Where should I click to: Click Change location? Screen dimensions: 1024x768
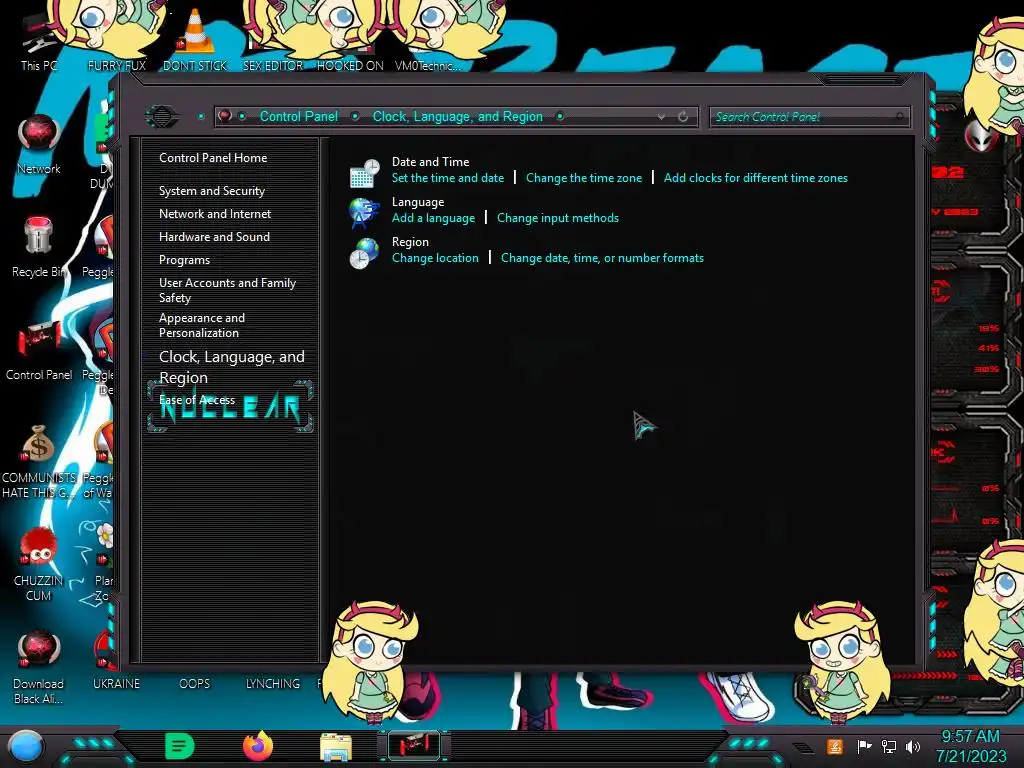(x=435, y=258)
